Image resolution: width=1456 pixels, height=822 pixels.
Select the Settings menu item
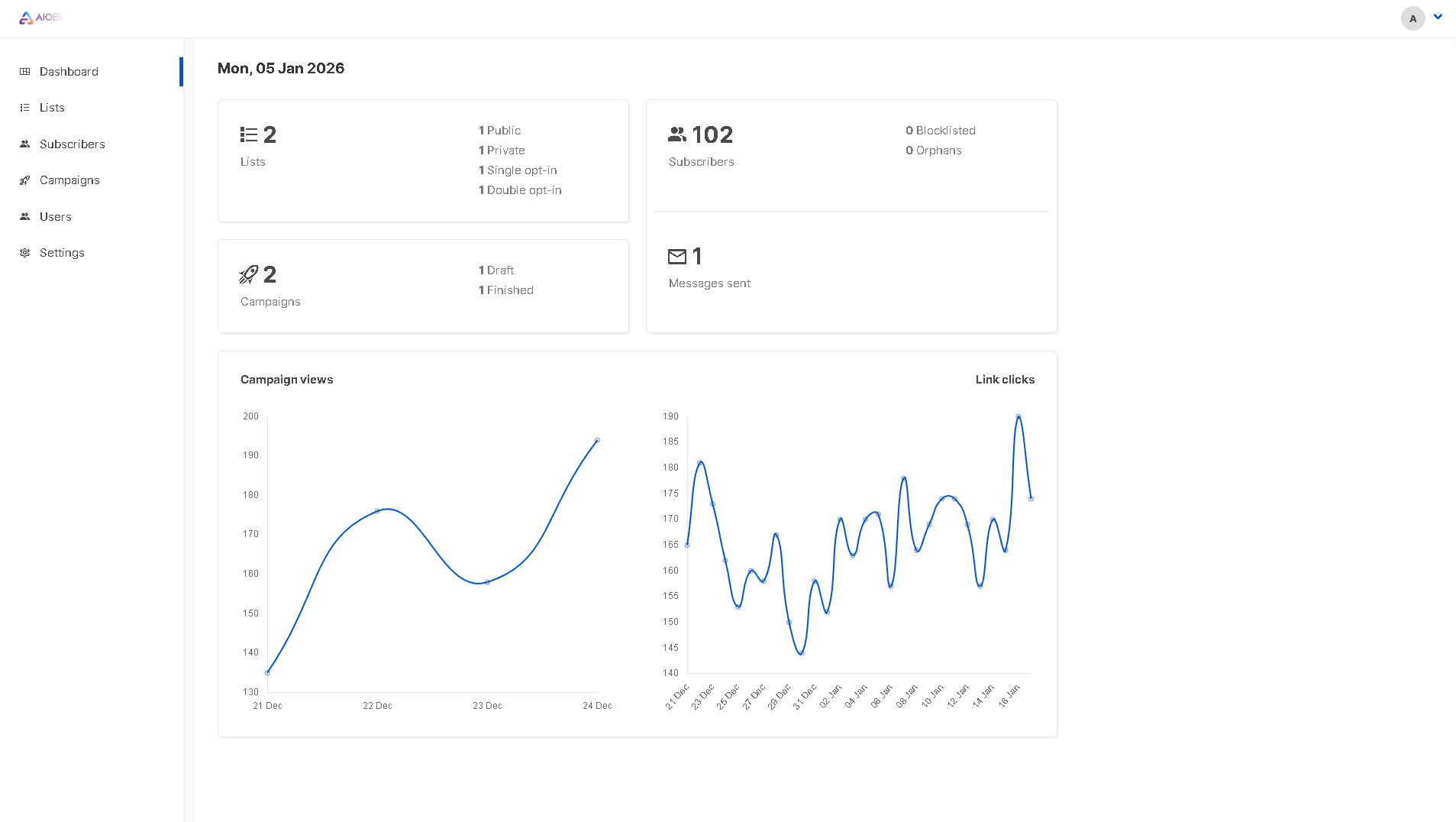pos(62,253)
